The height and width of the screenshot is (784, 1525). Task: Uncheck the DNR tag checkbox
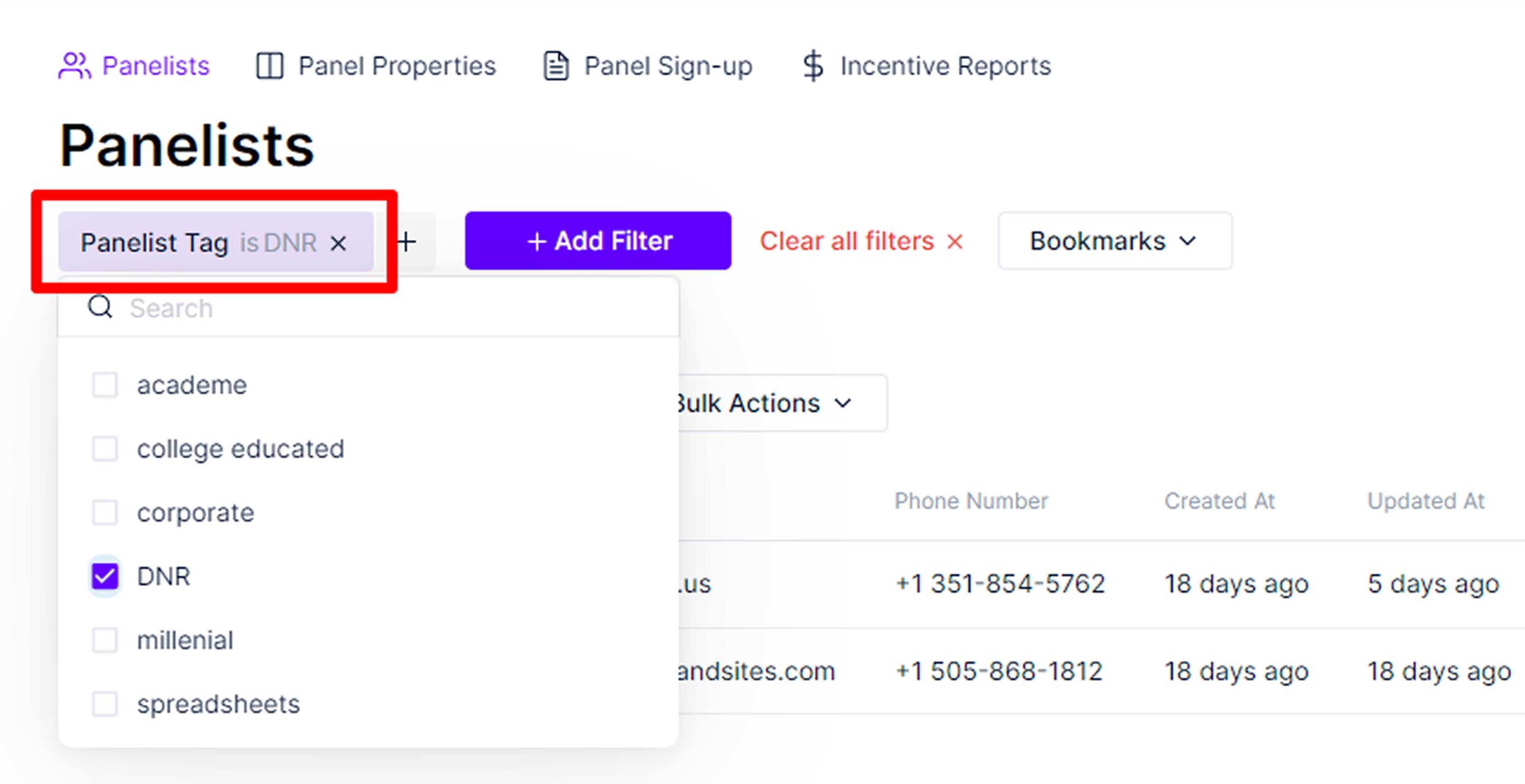105,576
